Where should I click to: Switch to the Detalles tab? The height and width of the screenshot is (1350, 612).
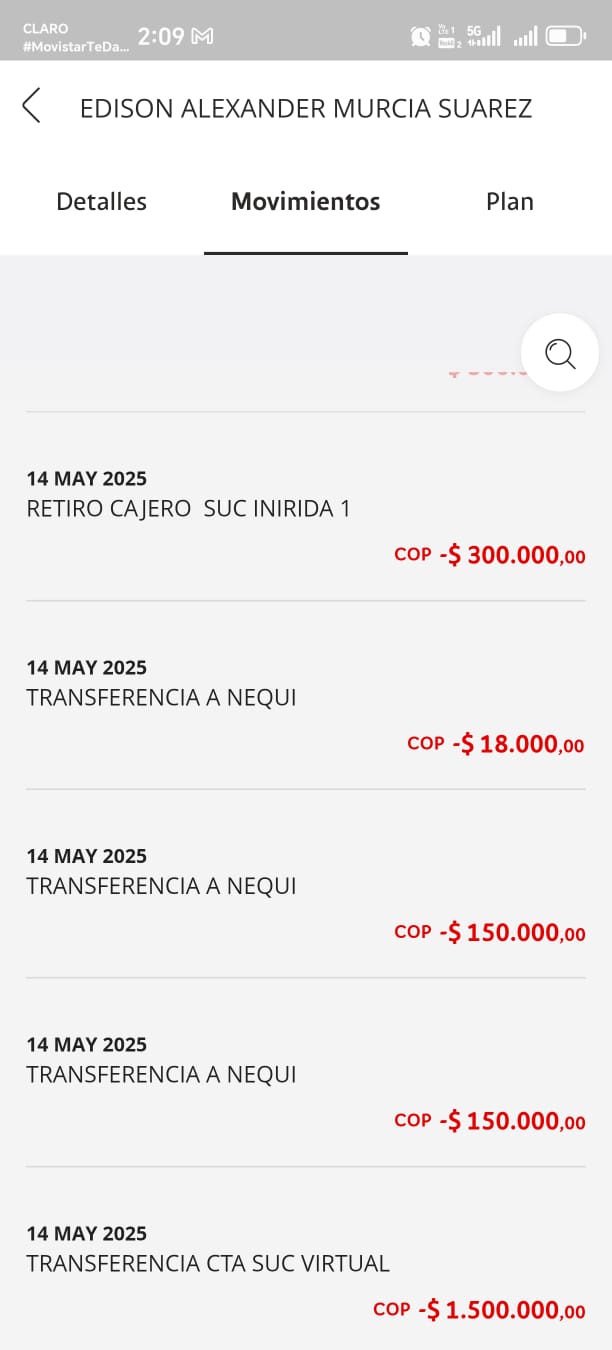pos(101,202)
